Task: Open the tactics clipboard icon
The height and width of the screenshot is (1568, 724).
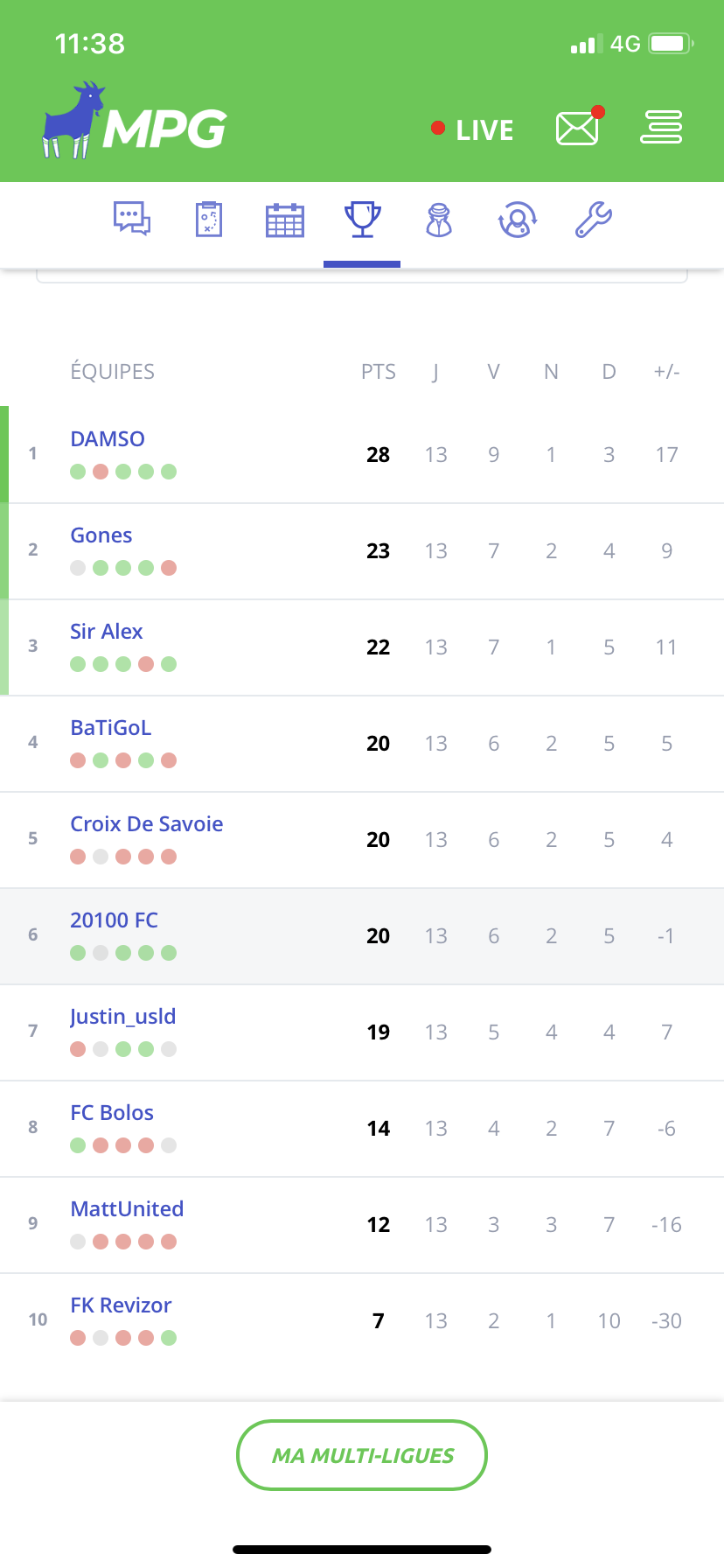Action: coord(209,219)
